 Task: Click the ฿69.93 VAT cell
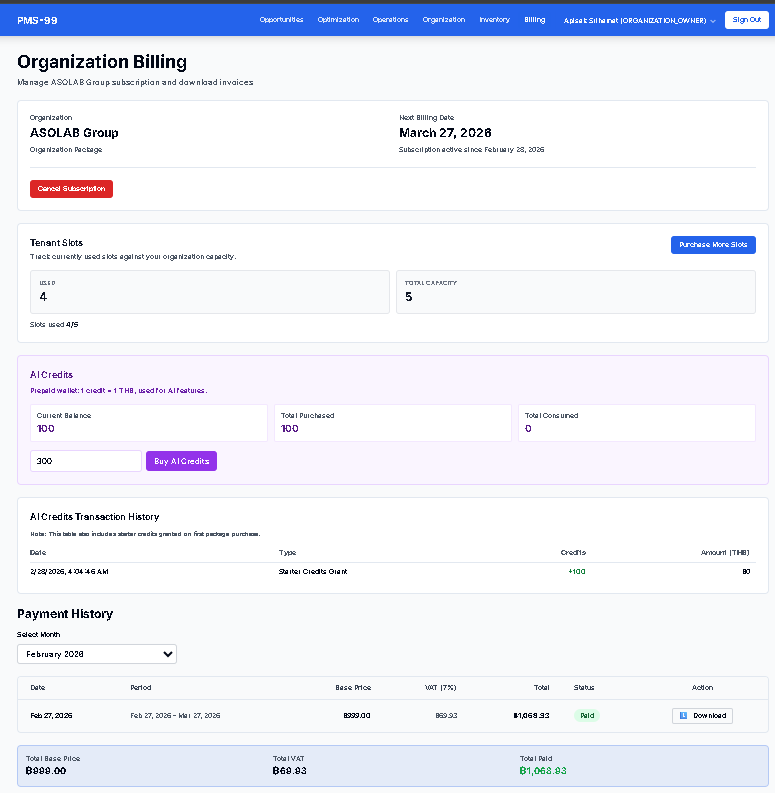[x=446, y=716]
